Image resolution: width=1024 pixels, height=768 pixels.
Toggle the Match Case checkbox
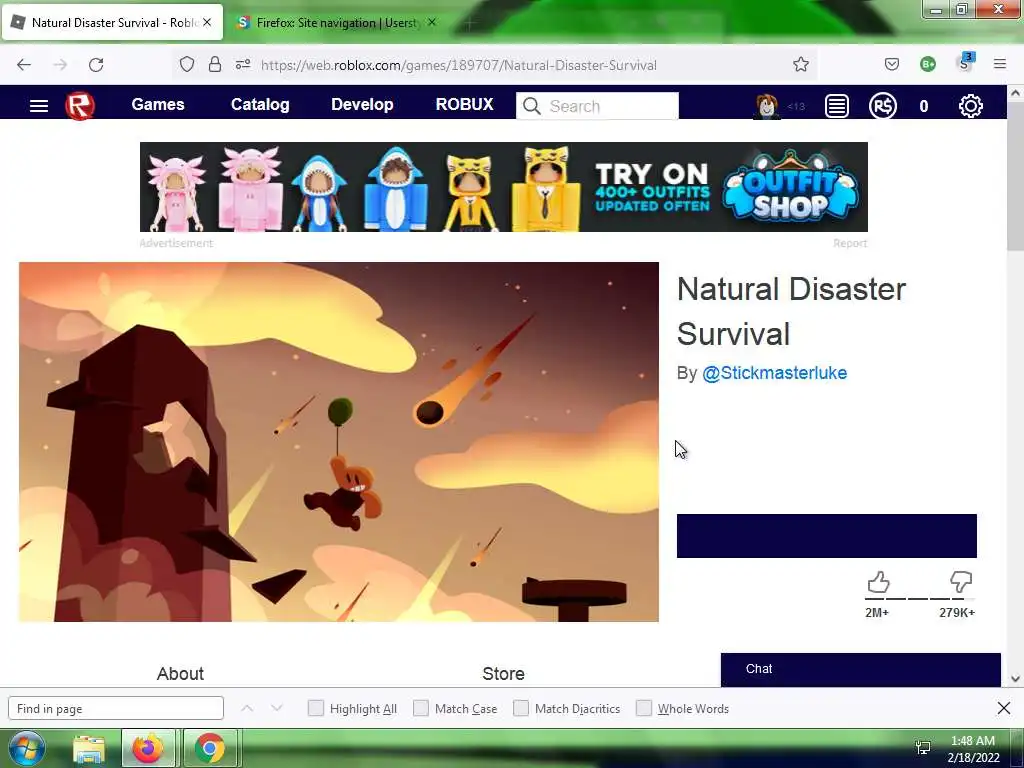[x=421, y=709]
